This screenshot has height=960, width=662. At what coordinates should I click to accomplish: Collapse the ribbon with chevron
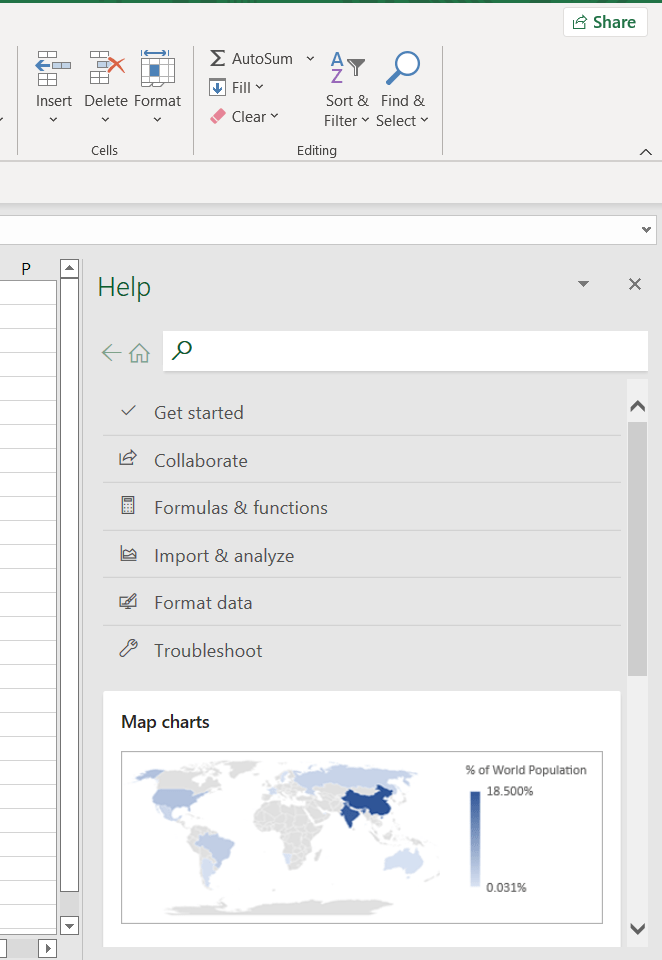point(646,151)
